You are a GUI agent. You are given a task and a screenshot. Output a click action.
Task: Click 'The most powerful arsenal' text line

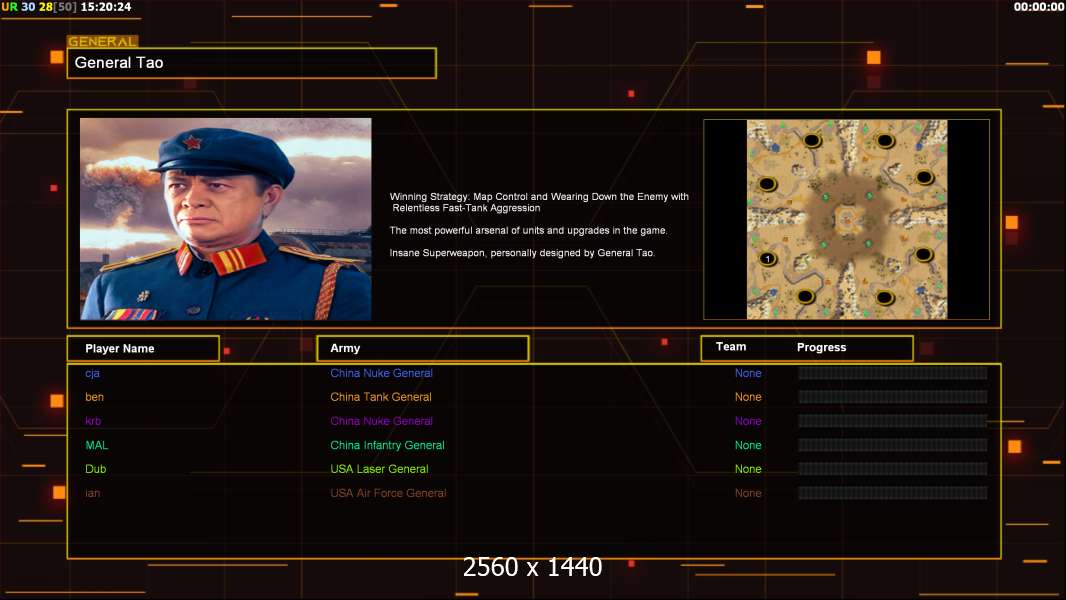(x=528, y=230)
